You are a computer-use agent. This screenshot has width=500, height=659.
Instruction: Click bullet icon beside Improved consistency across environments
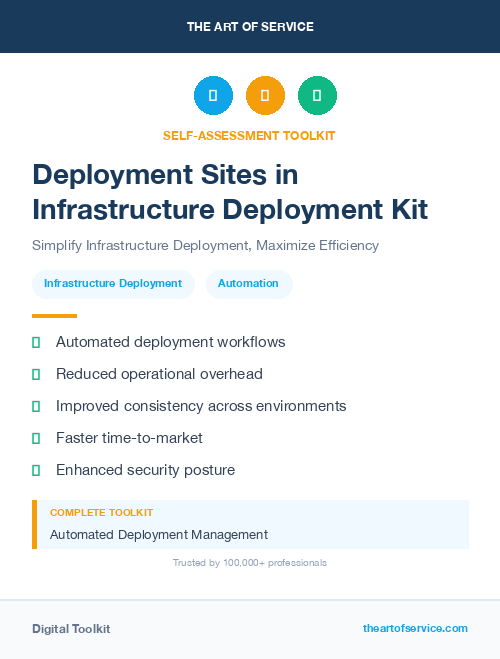(36, 406)
